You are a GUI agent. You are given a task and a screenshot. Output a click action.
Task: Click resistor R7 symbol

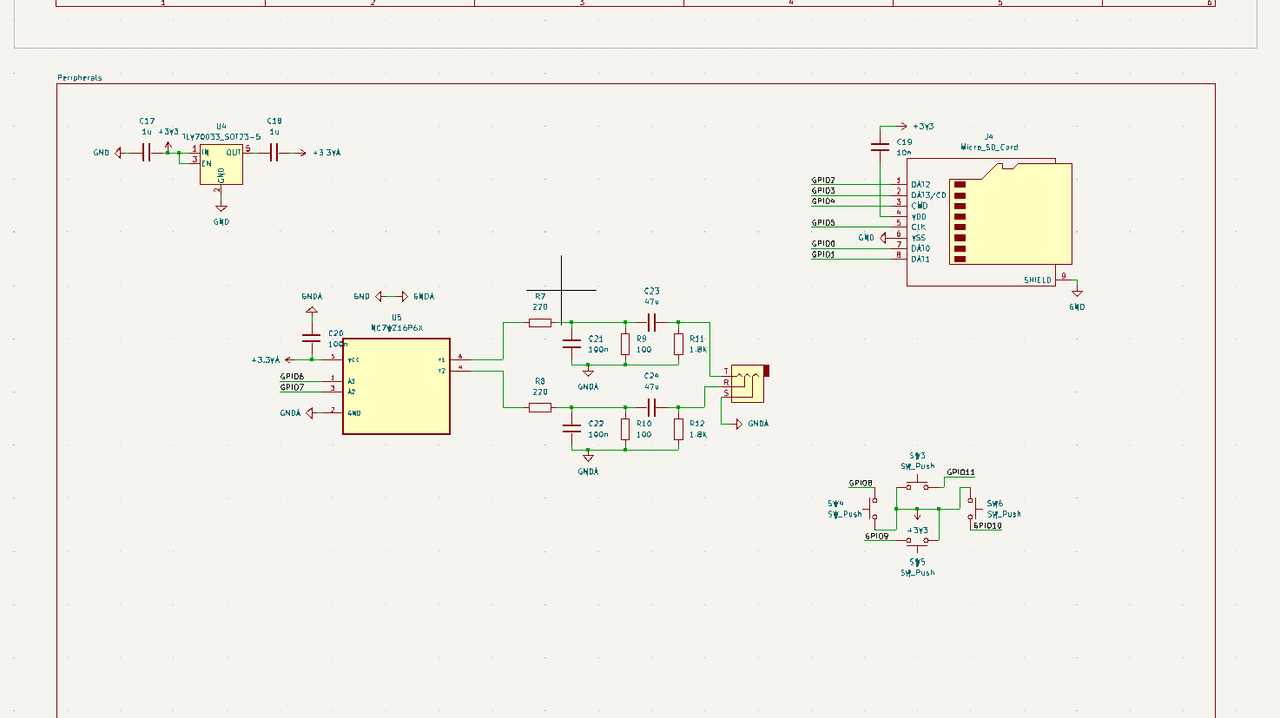[540, 323]
